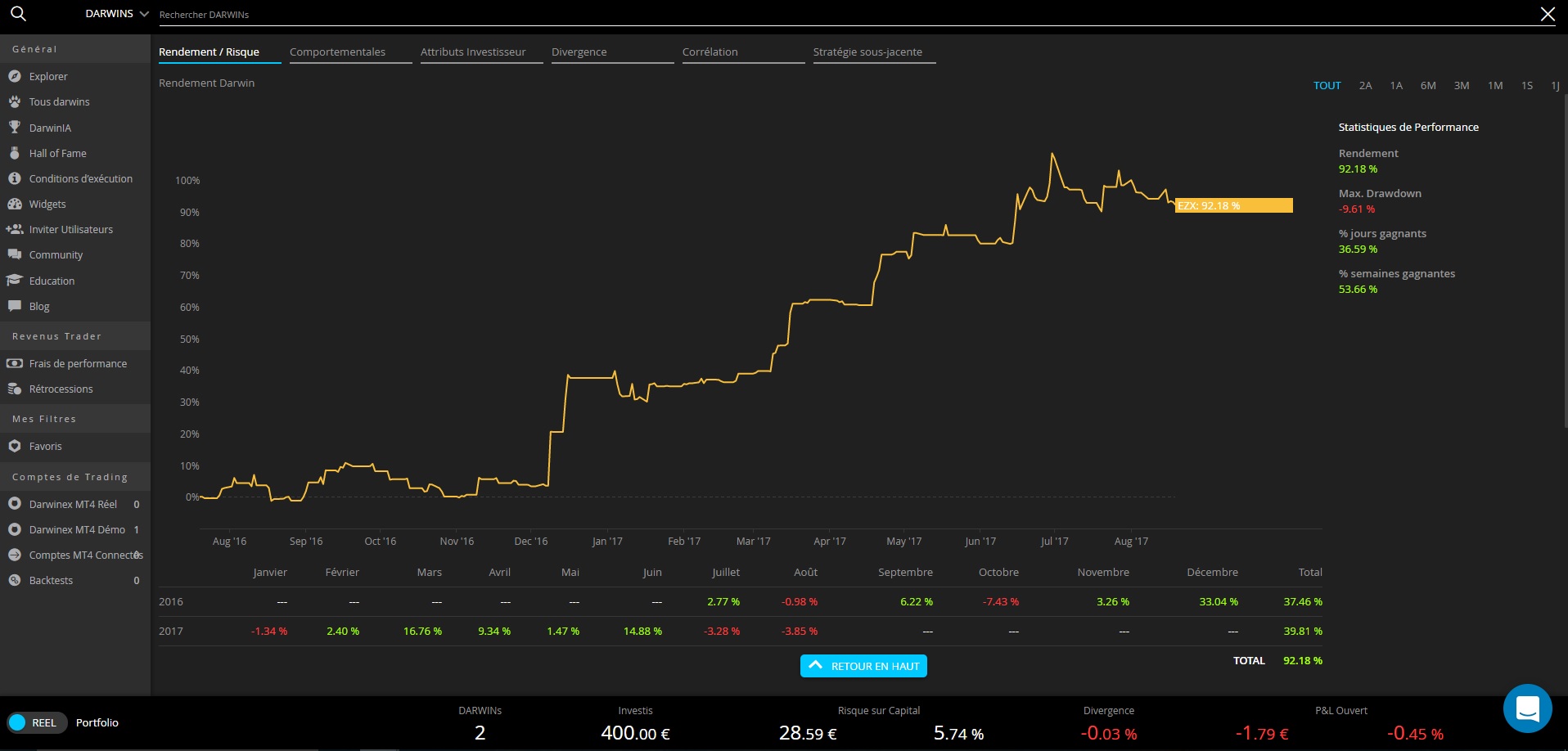1568x751 pixels.
Task: Open the Favoris shield icon
Action: coord(15,446)
